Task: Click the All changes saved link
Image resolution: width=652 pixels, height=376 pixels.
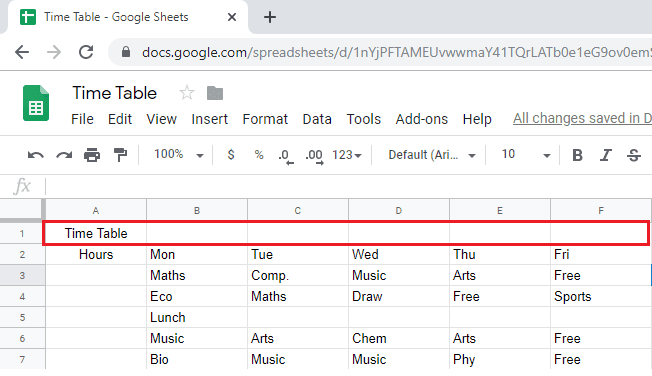Action: tap(582, 119)
